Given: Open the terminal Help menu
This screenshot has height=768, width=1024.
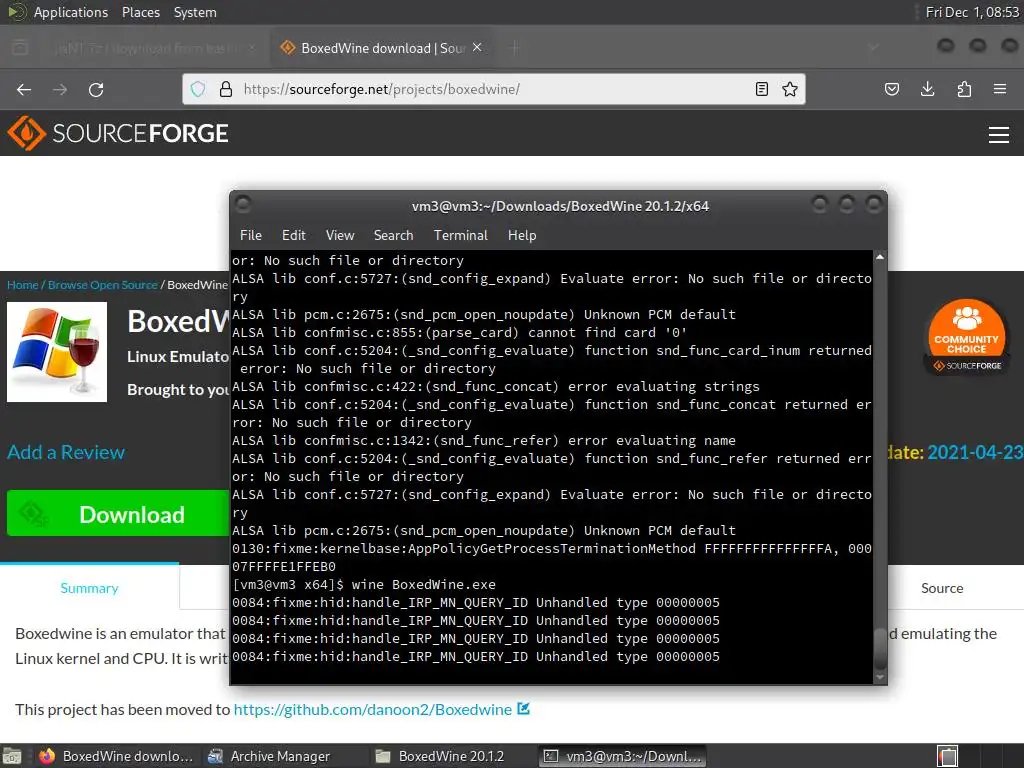Looking at the screenshot, I should tap(522, 235).
